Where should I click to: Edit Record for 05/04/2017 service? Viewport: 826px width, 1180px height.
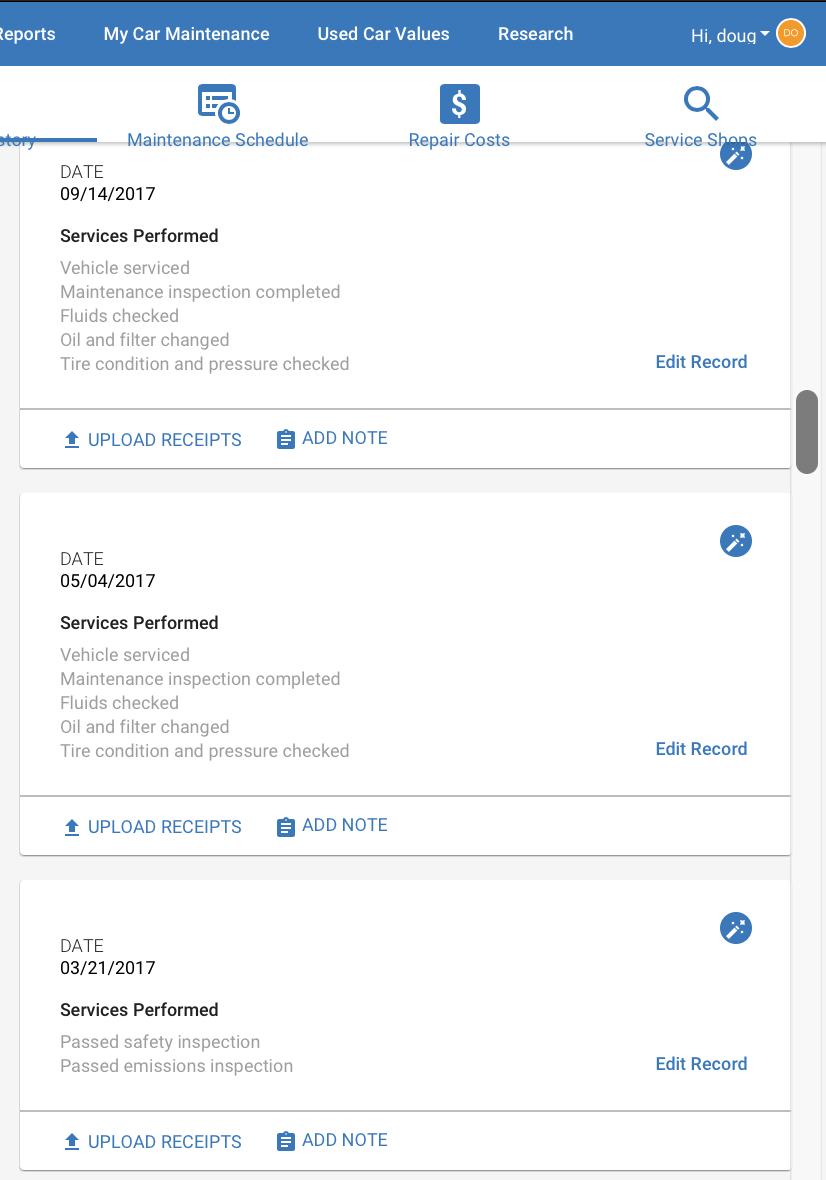pos(701,749)
